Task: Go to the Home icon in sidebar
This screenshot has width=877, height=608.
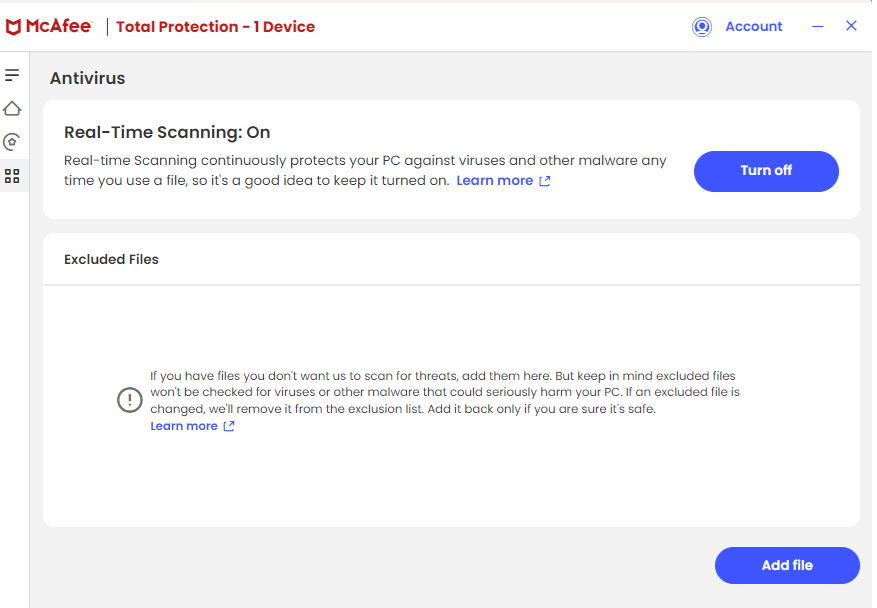Action: [x=12, y=109]
